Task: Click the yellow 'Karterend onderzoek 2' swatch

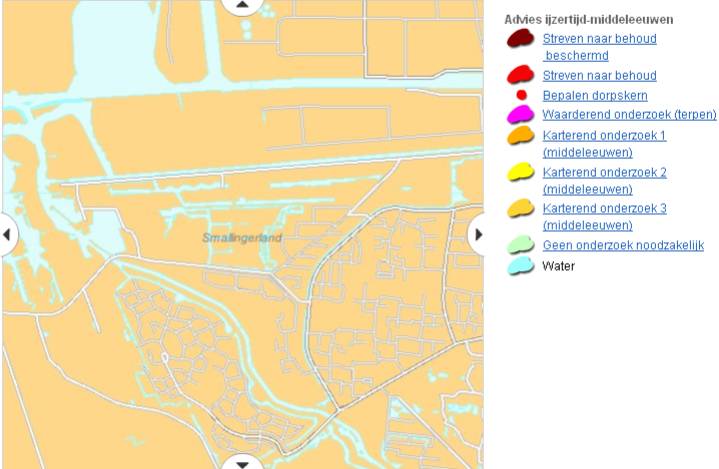Action: click(x=520, y=172)
